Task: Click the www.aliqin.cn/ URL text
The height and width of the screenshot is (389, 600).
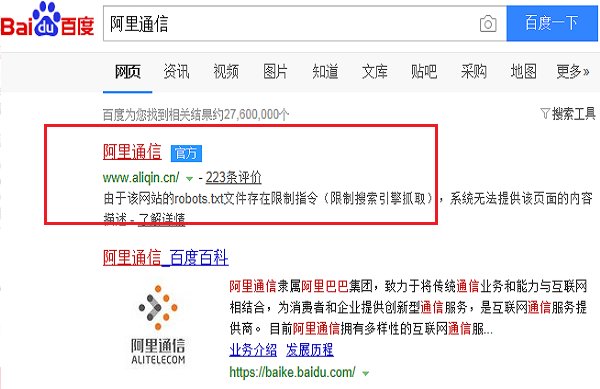Action: click(141, 177)
